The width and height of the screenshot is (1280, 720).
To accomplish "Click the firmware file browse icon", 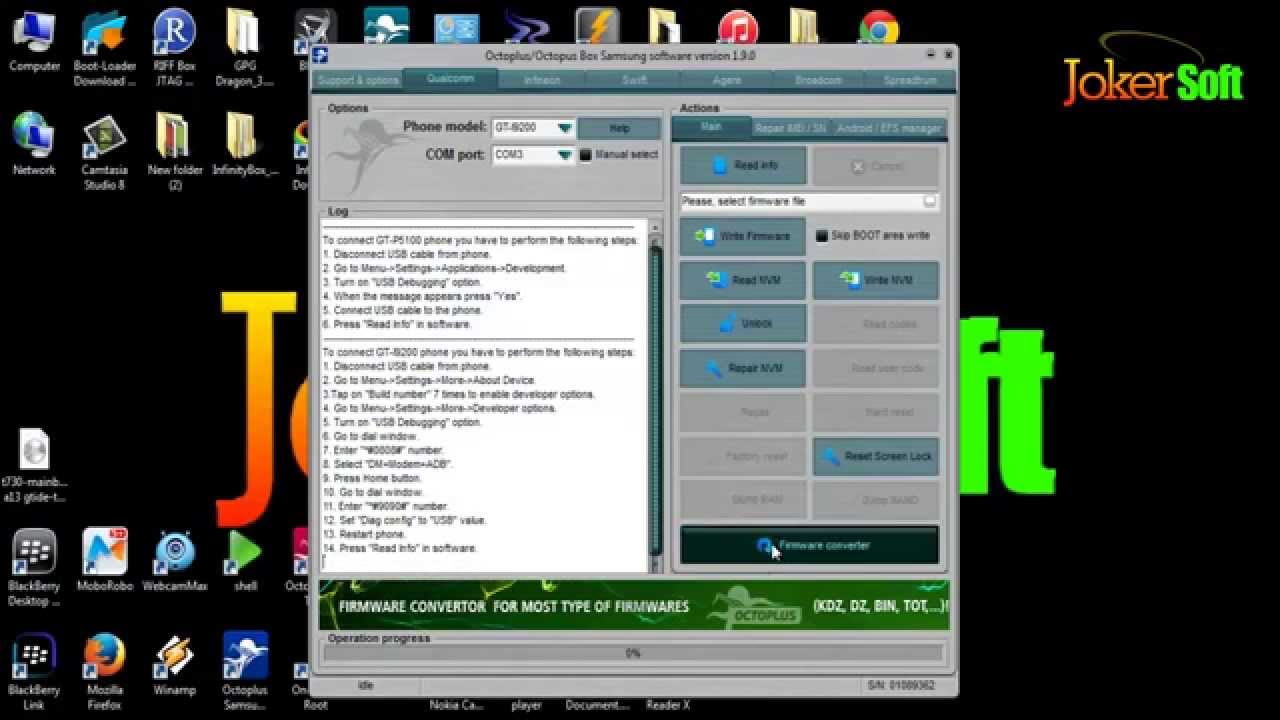I will coord(930,201).
